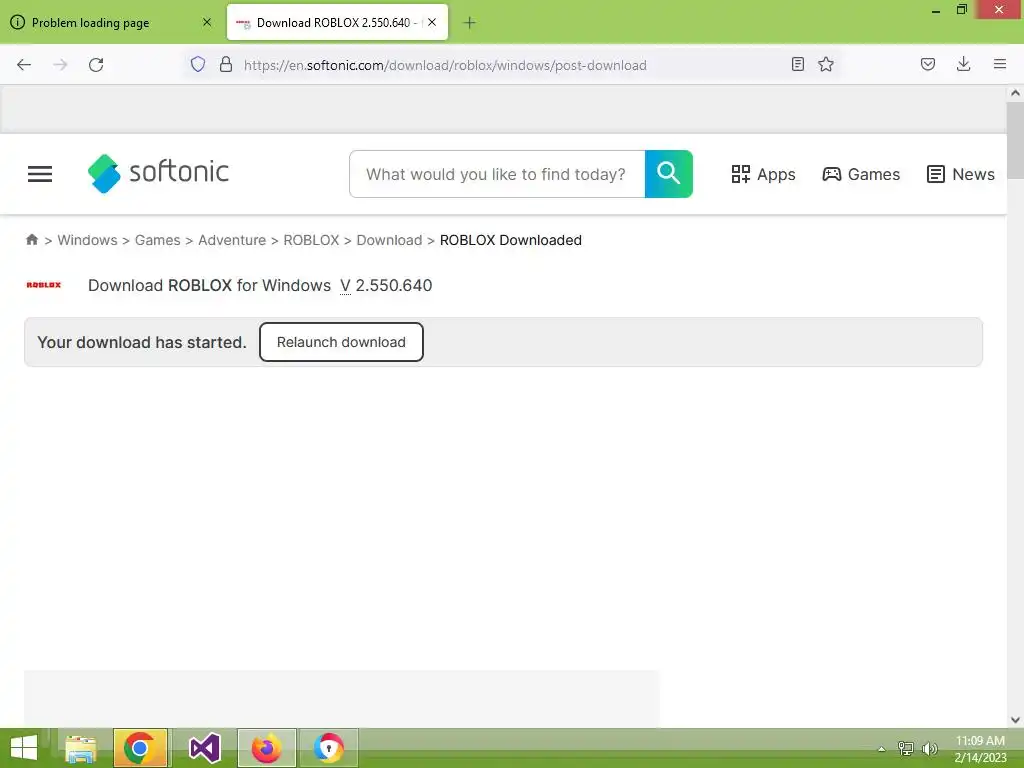Reload the current page

pos(96,65)
